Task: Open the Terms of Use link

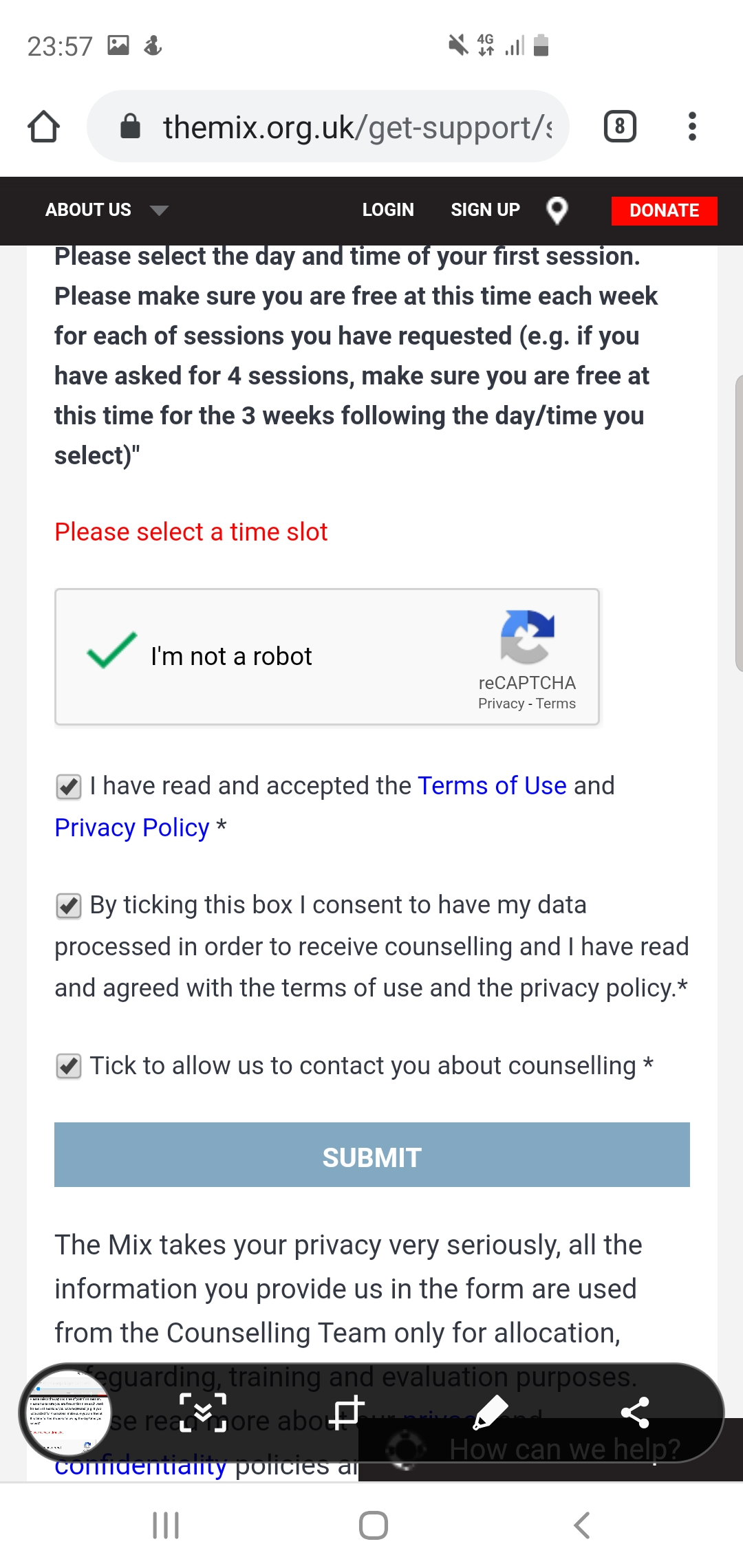Action: click(x=492, y=785)
